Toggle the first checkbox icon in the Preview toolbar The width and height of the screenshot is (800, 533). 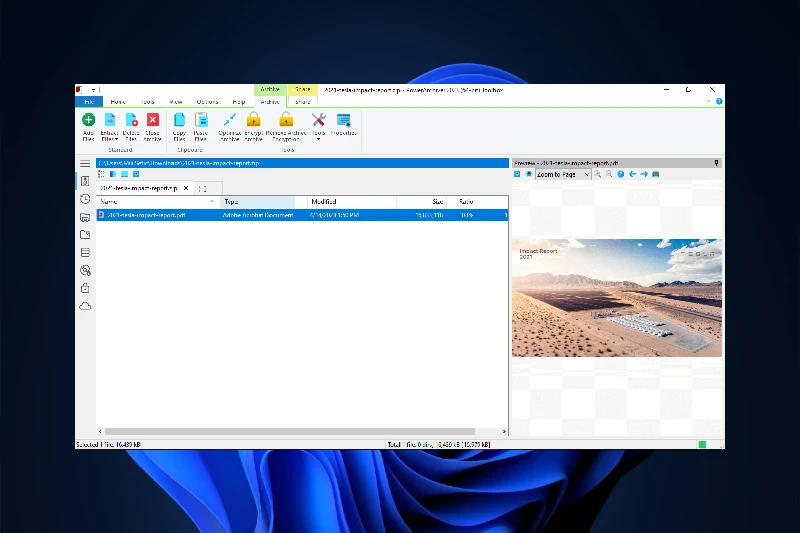pyautogui.click(x=517, y=174)
